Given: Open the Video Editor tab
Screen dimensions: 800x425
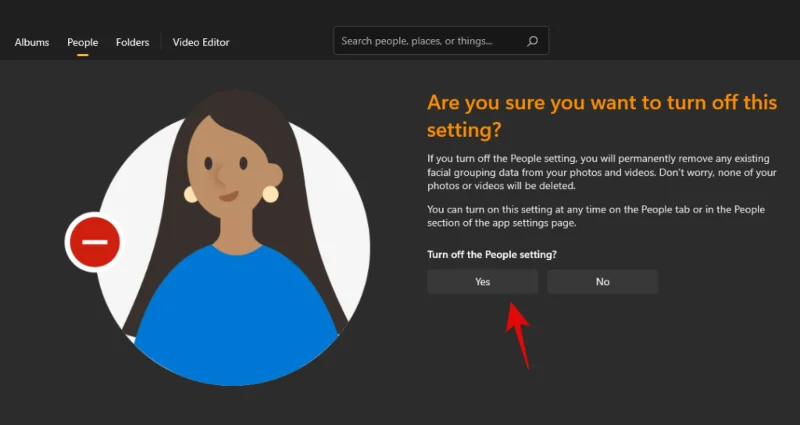Looking at the screenshot, I should 200,42.
